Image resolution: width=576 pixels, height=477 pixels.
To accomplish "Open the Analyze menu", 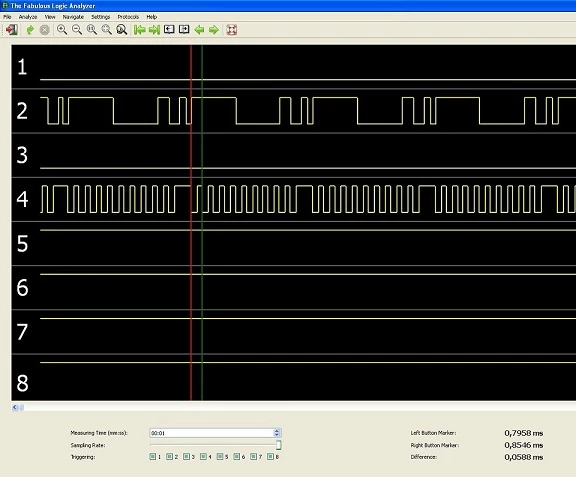I will click(28, 17).
